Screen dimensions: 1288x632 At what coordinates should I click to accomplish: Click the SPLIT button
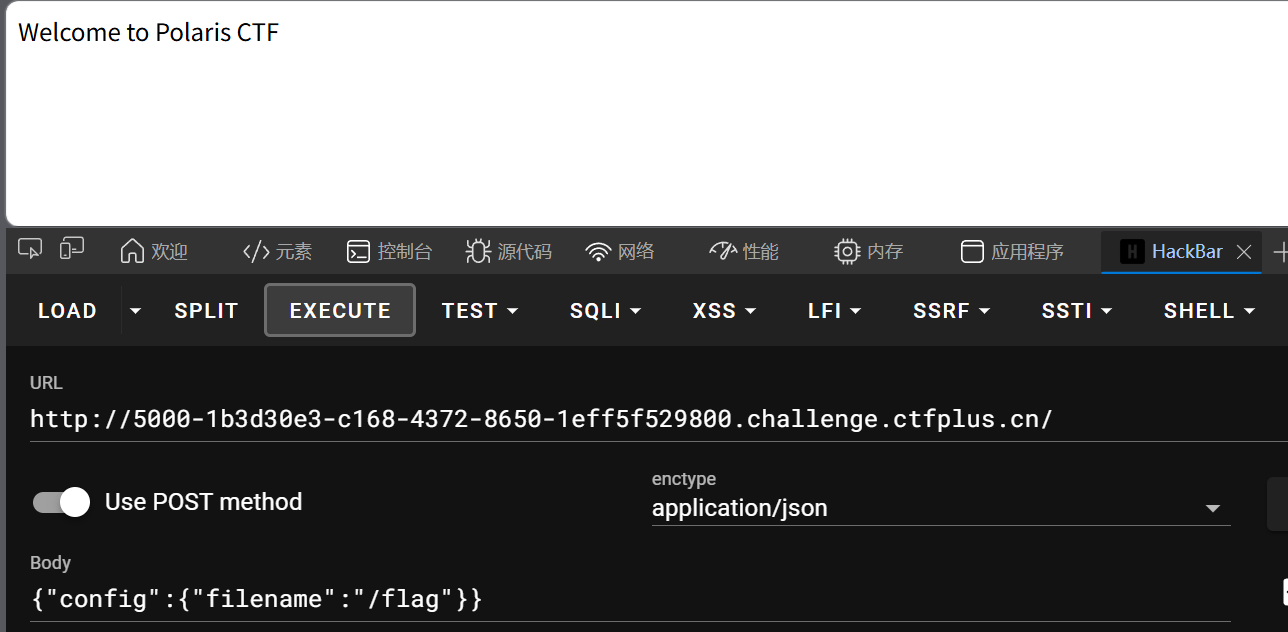click(206, 311)
